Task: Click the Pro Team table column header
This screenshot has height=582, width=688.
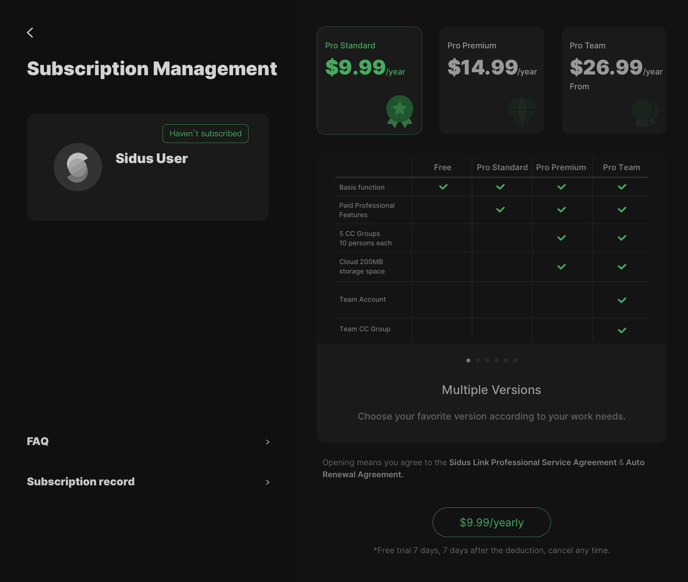Action: (621, 167)
